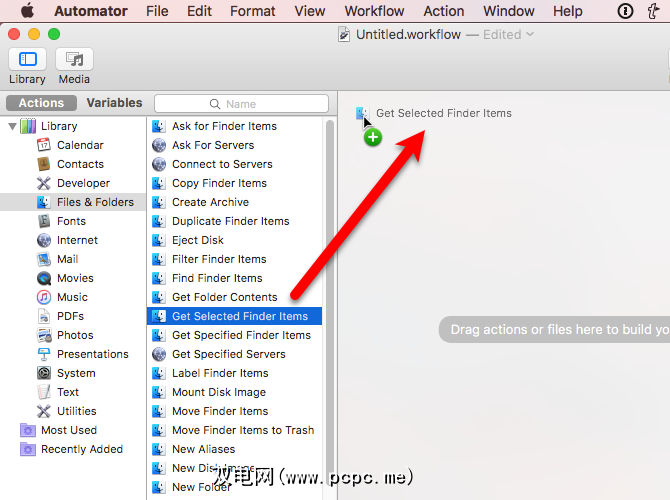Select the Contacts category icon

[44, 164]
